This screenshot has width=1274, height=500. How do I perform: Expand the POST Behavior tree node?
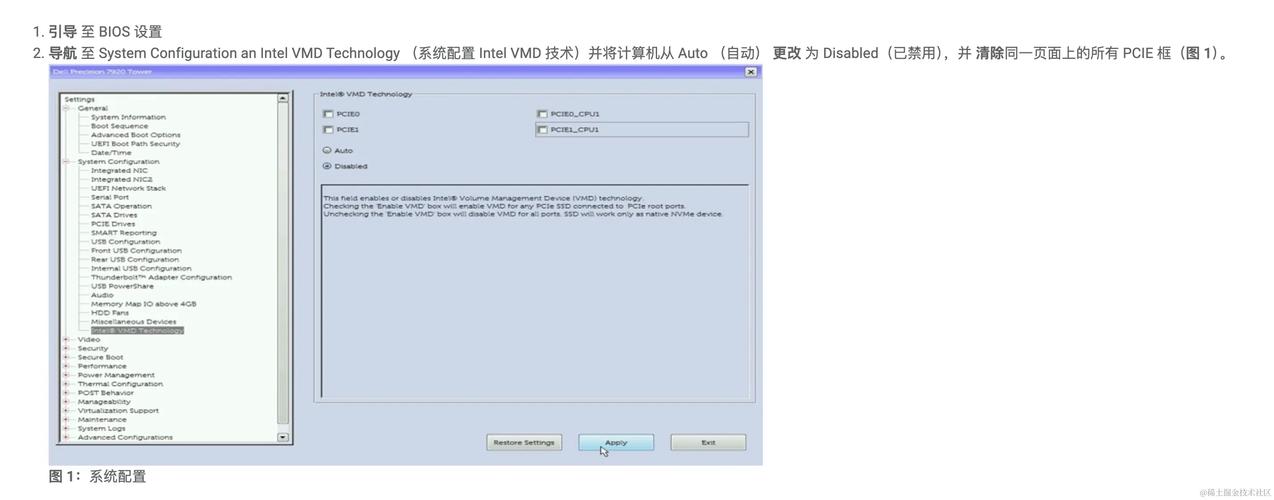click(67, 393)
